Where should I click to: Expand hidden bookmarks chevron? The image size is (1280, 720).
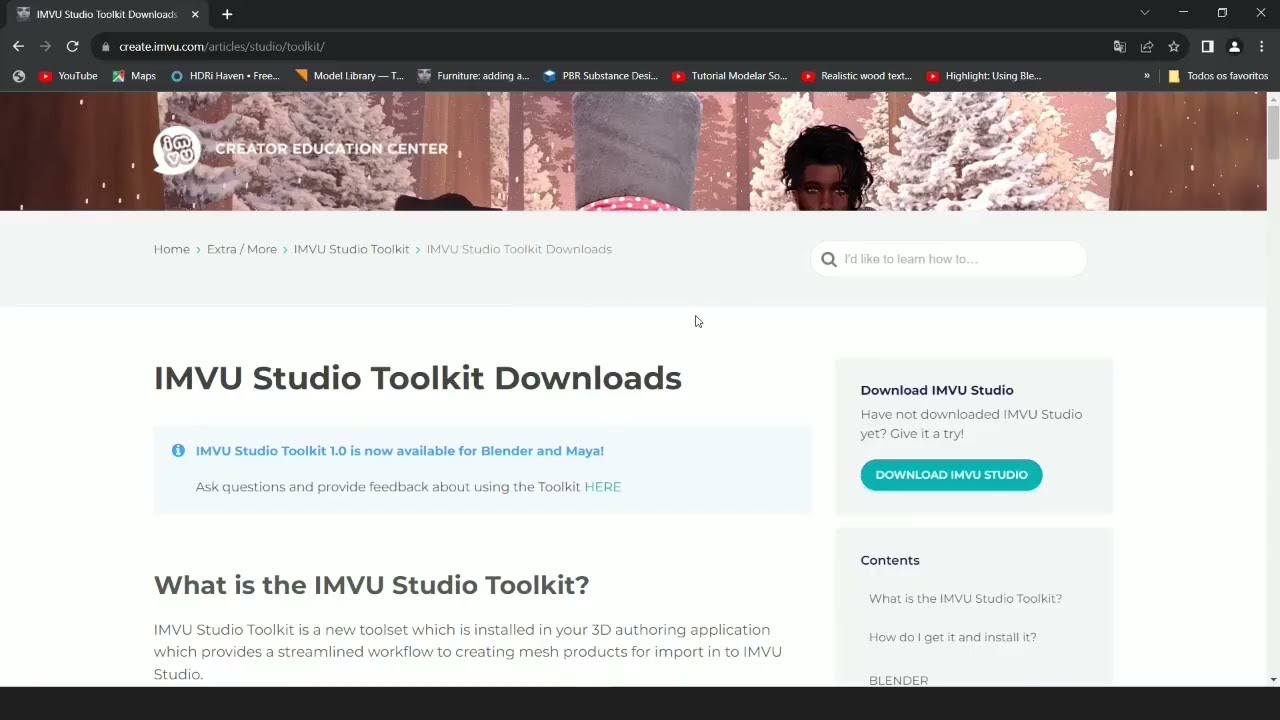(x=1147, y=76)
